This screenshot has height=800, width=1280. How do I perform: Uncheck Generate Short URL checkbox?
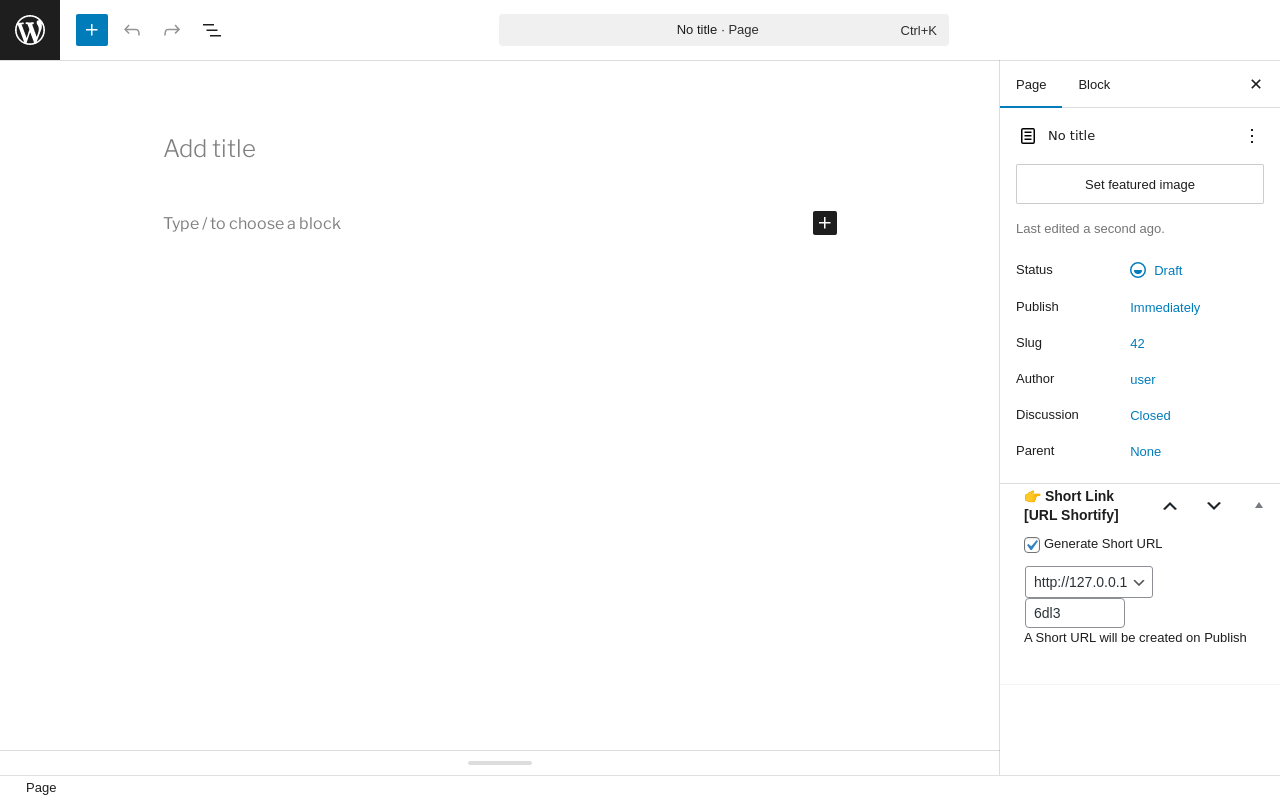1032,545
